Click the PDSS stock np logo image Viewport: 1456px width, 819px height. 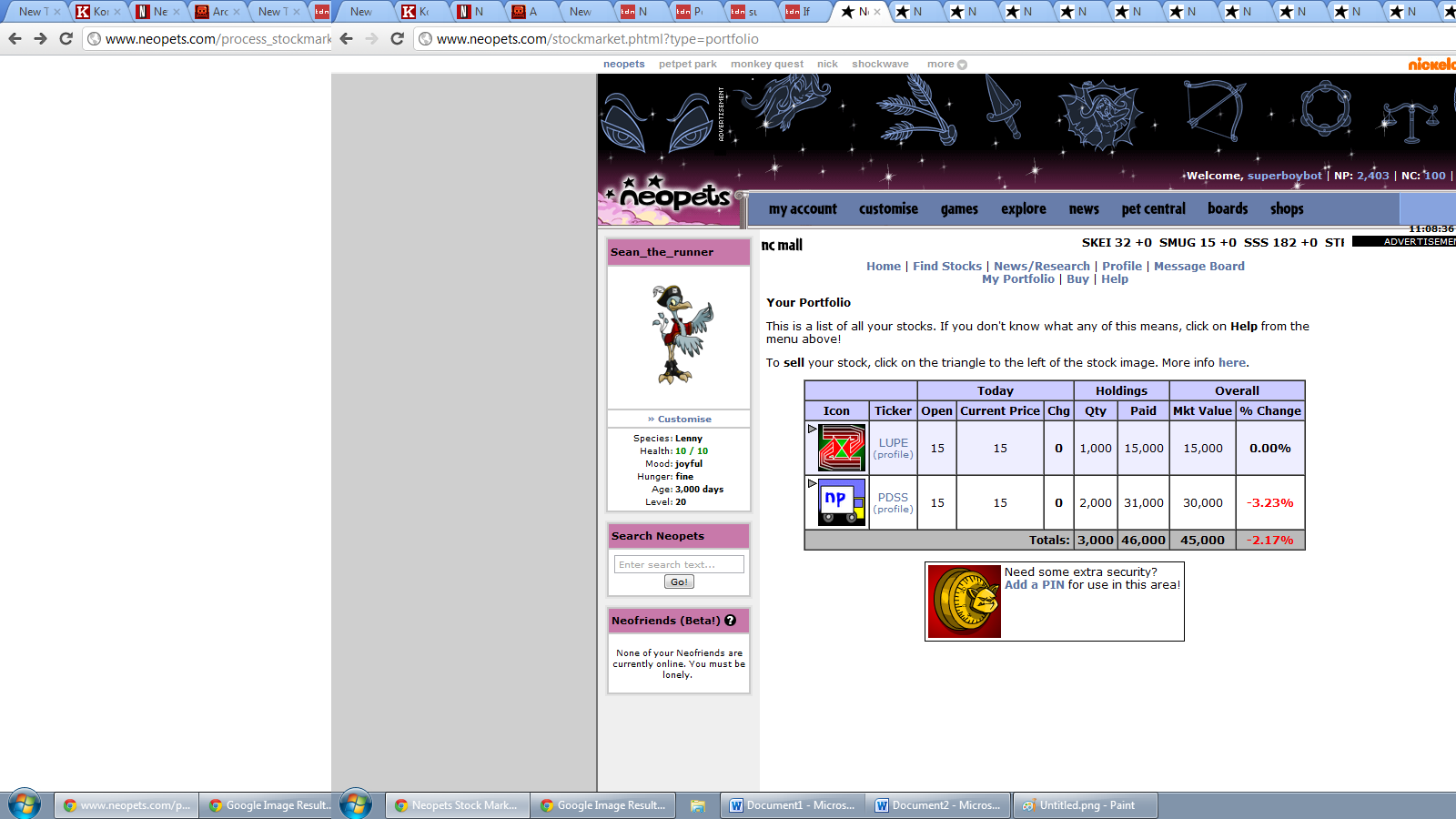[842, 502]
